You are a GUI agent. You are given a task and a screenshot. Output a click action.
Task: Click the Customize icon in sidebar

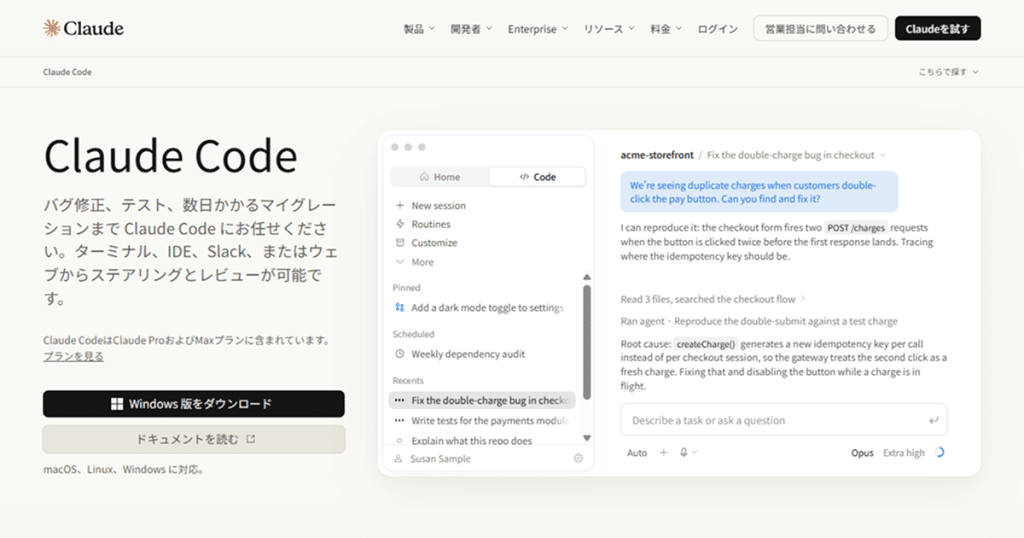(400, 242)
